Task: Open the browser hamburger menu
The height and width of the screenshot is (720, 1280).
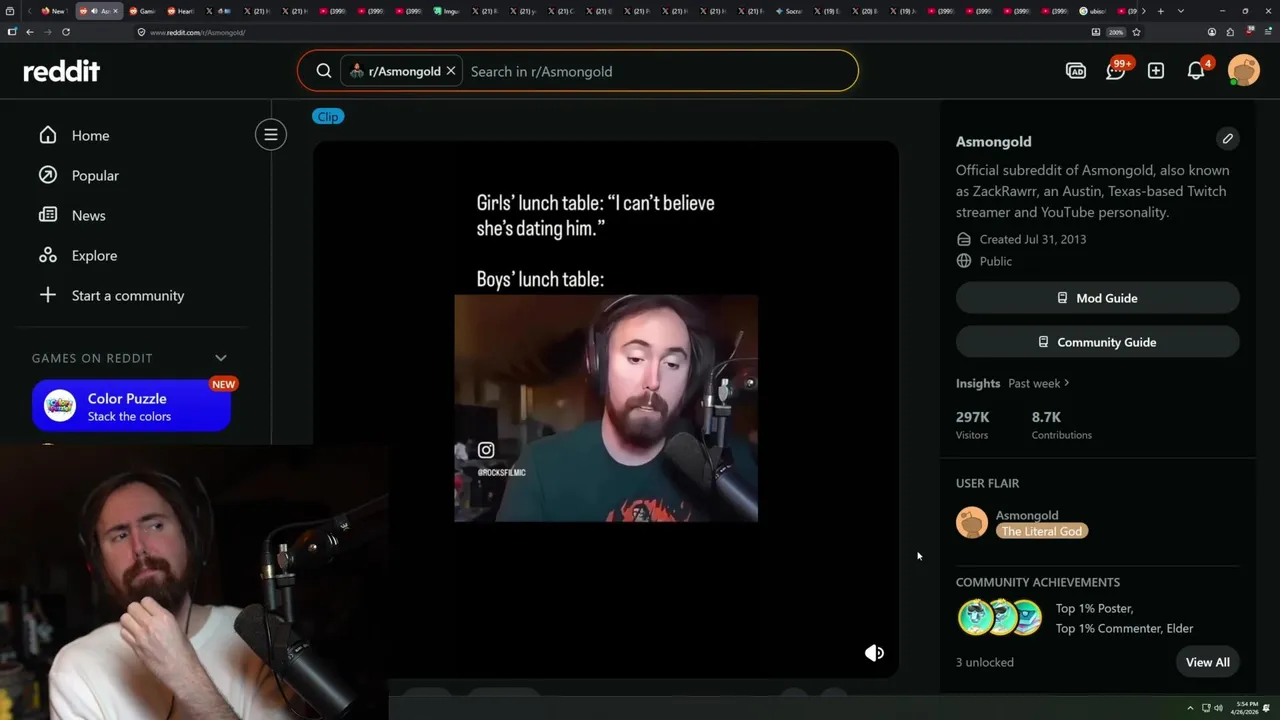Action: point(1267,32)
